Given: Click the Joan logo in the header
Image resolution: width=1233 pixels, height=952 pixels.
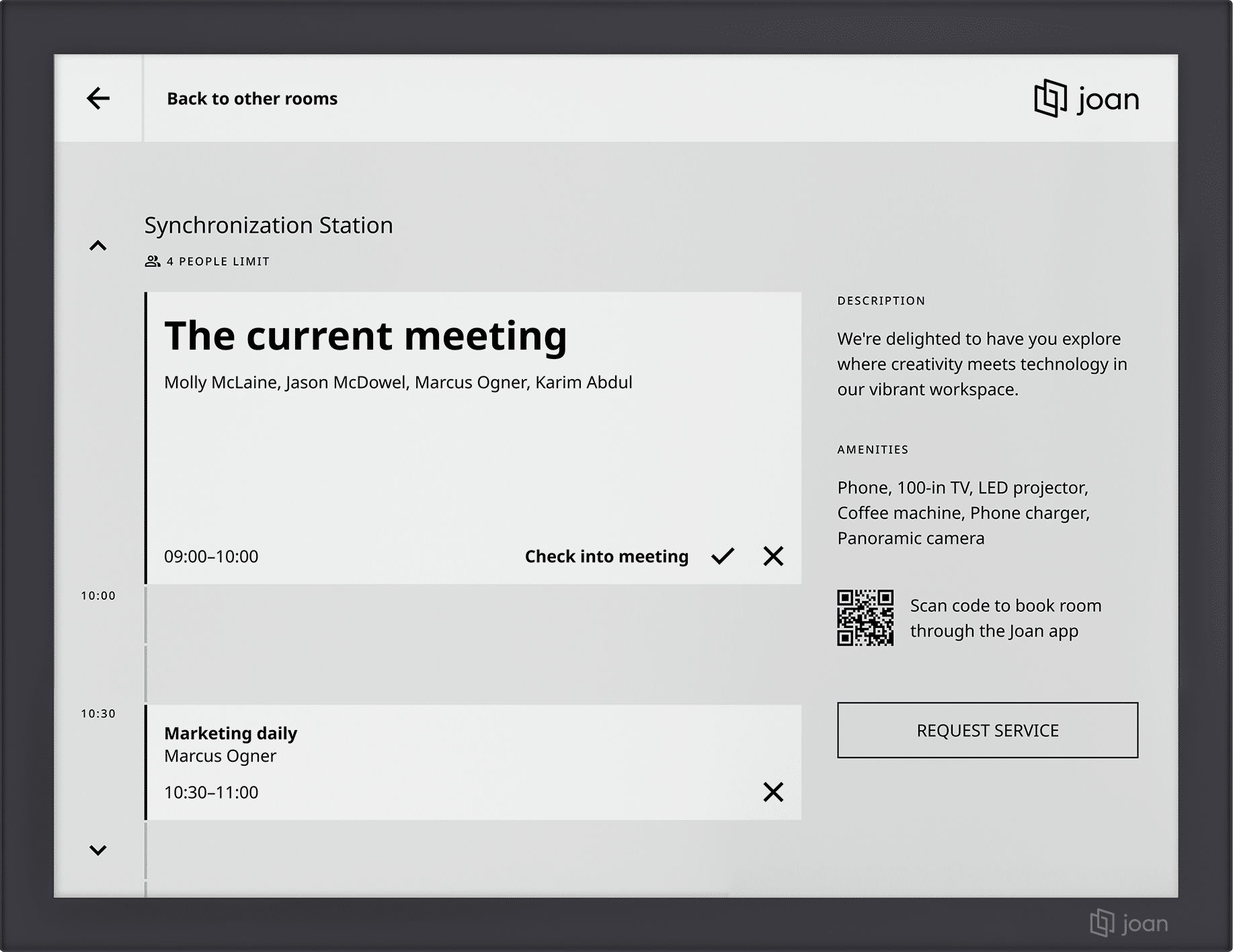Looking at the screenshot, I should point(1086,99).
